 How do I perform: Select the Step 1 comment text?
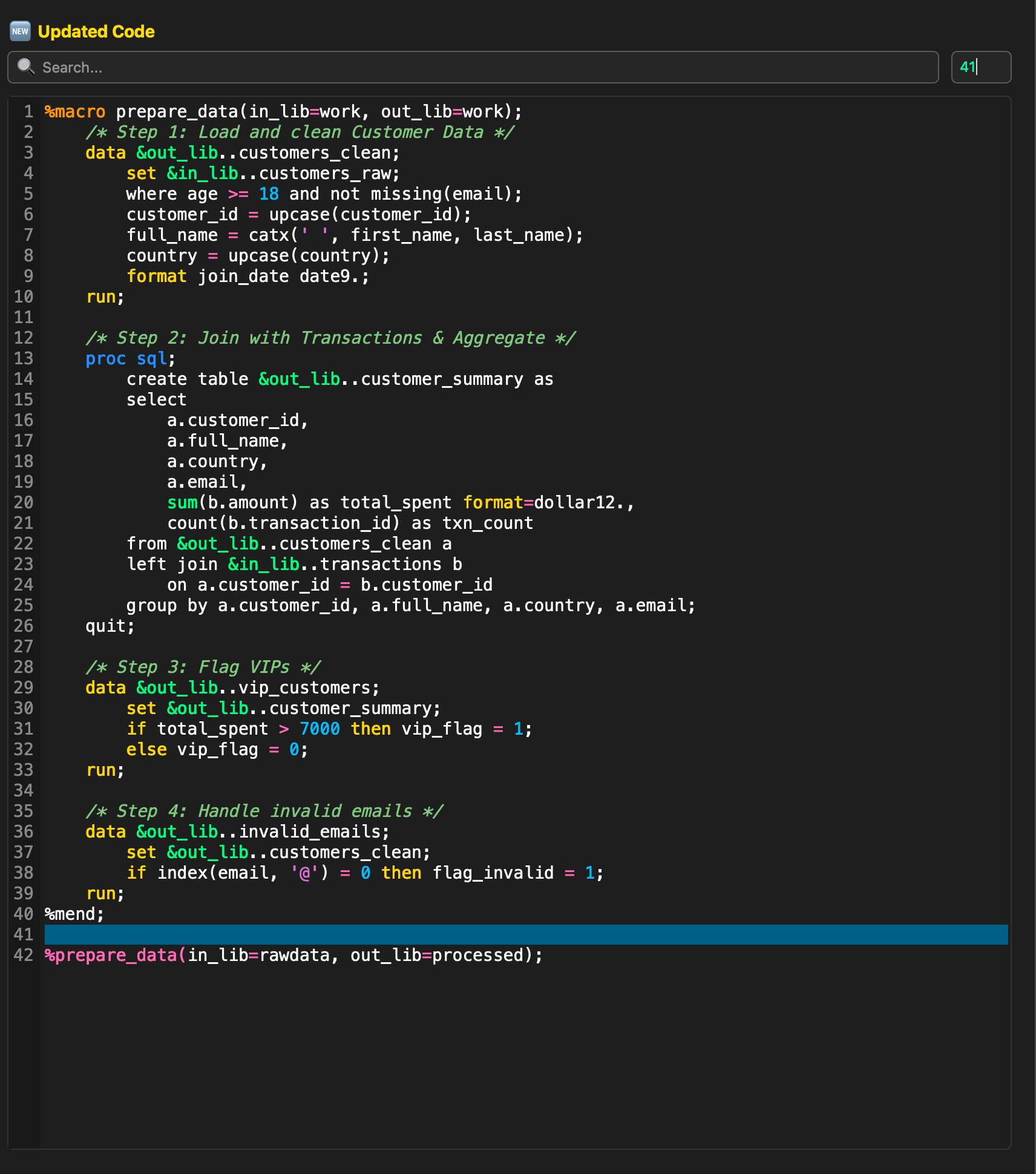point(300,132)
